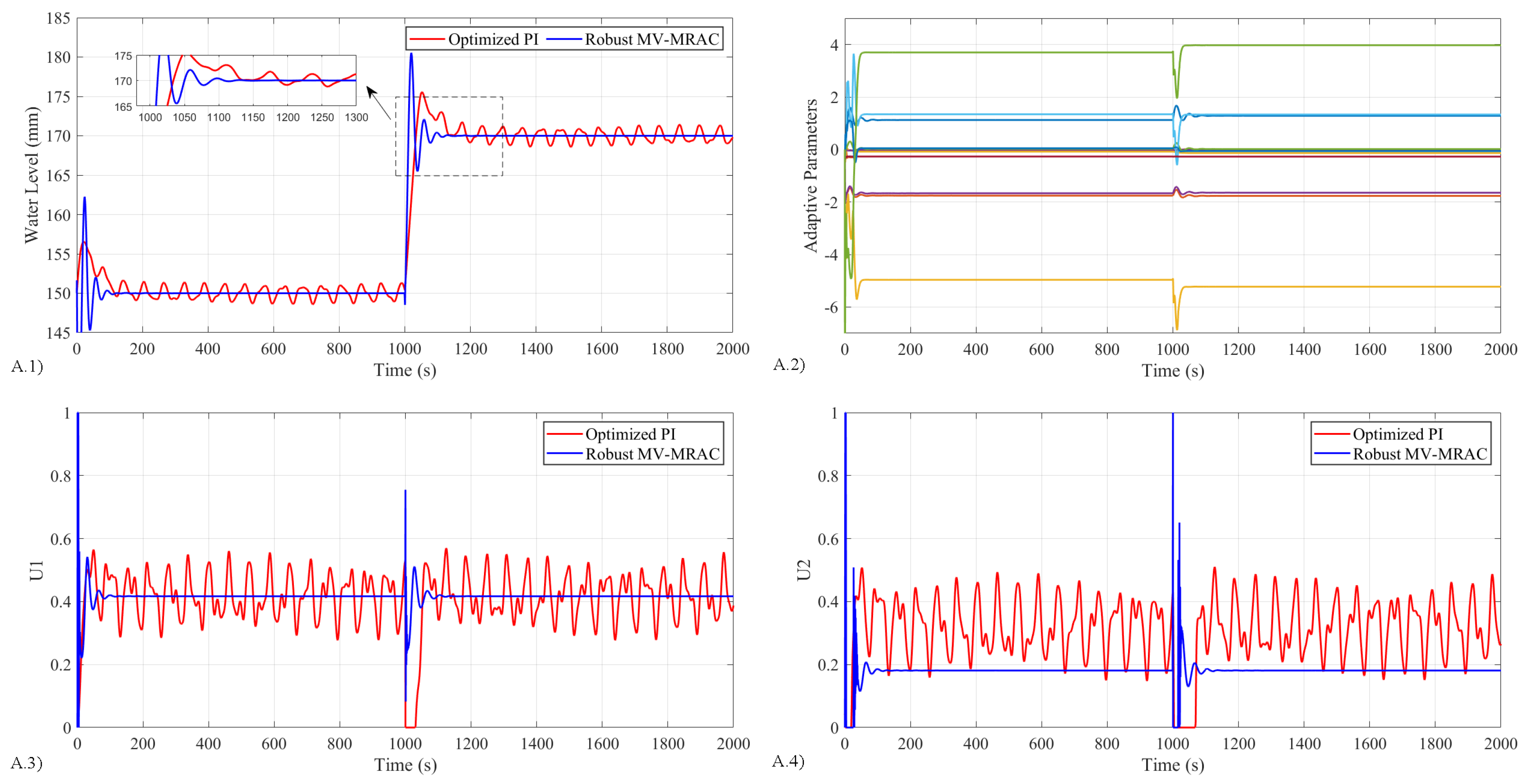Click 'Optimized PI' legend text in U1 plot

630,434
